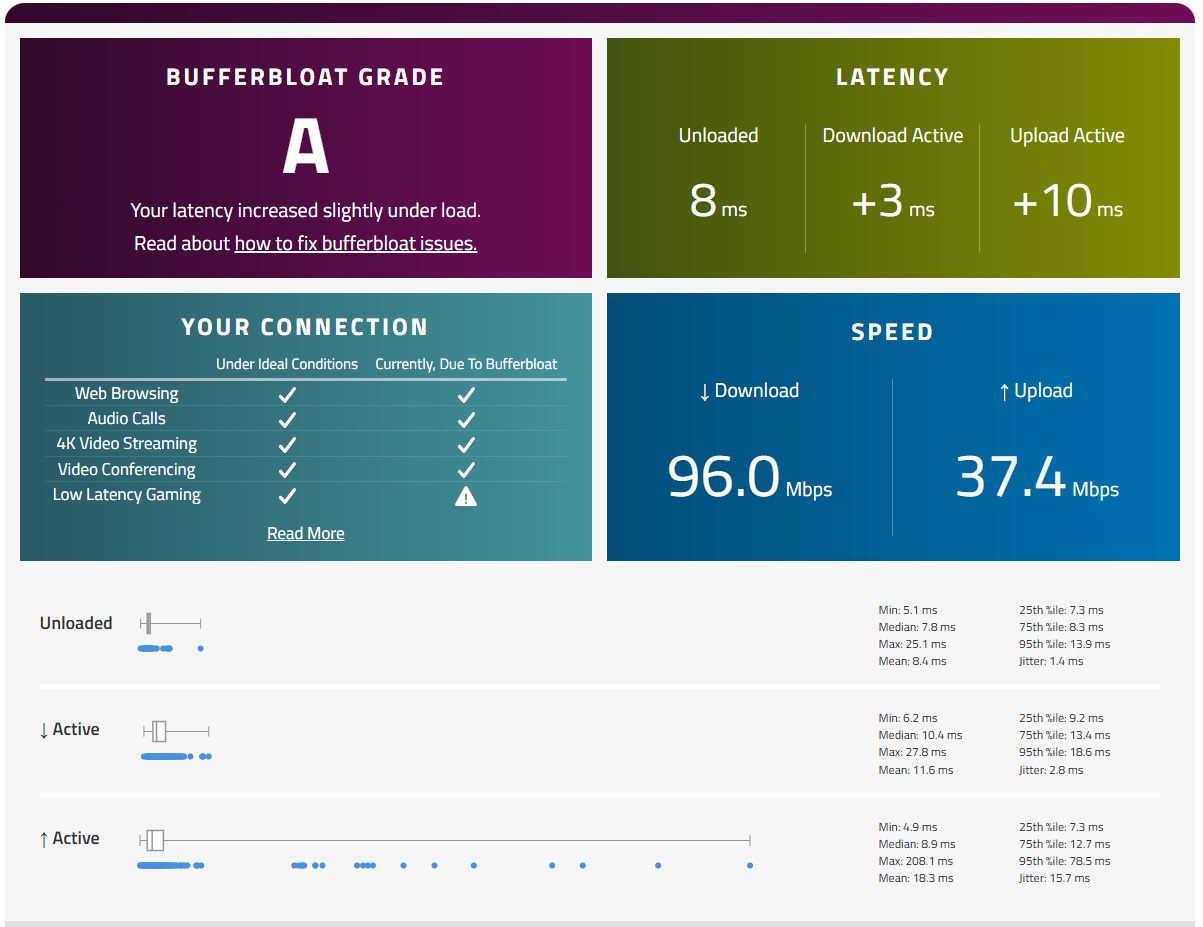This screenshot has width=1203, height=927.
Task: Click the Low Latency Gaming warning triangle icon
Action: (x=466, y=495)
